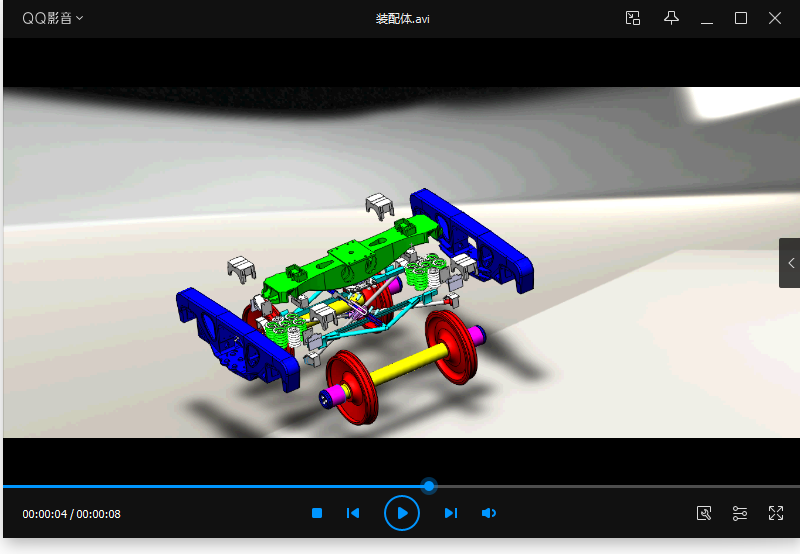This screenshot has width=800, height=554.
Task: Open playback settings sliders icon
Action: 740,513
